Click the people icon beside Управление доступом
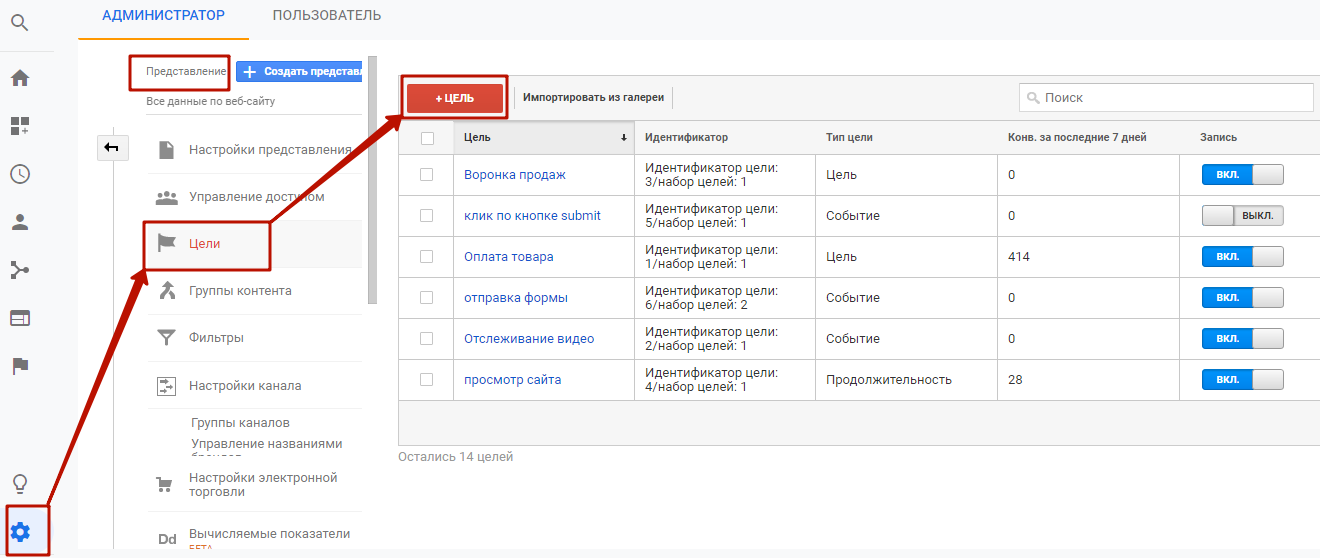 point(167,197)
